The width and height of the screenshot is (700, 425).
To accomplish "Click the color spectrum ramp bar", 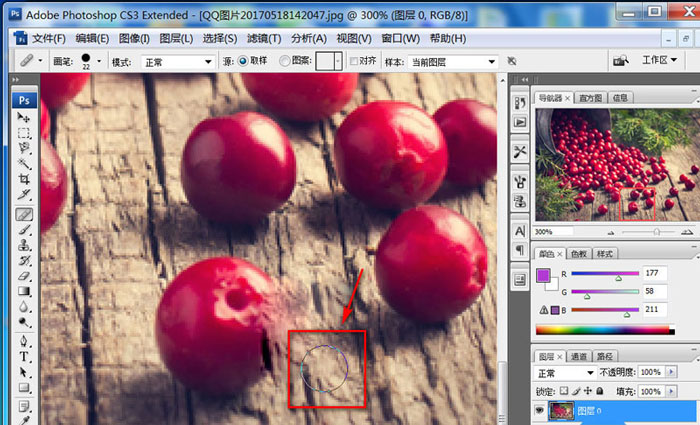I will pyautogui.click(x=605, y=330).
